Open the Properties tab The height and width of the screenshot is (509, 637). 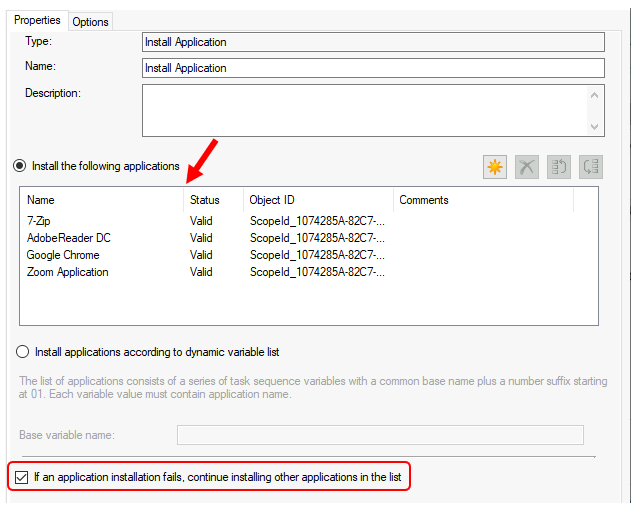click(x=37, y=20)
